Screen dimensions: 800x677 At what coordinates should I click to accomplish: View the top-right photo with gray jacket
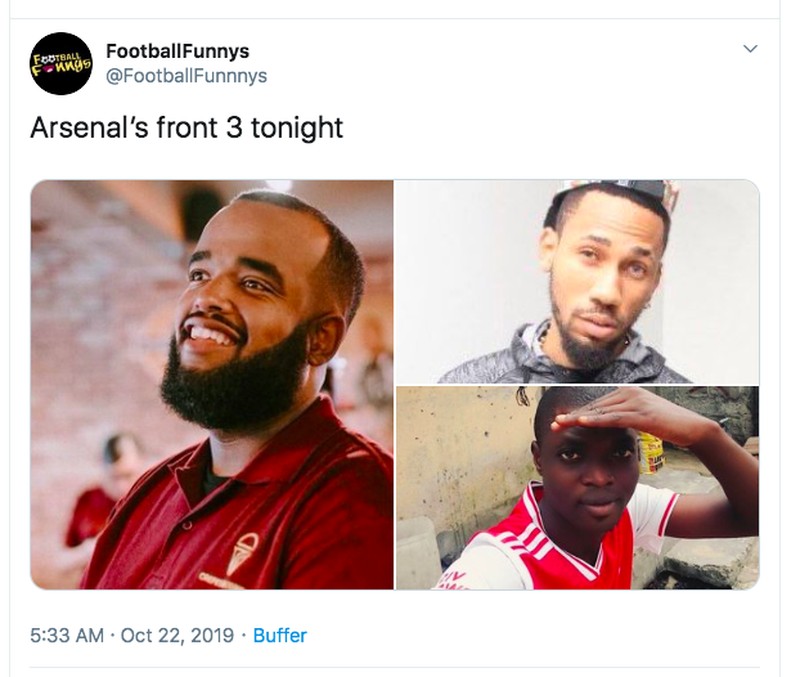coord(577,282)
